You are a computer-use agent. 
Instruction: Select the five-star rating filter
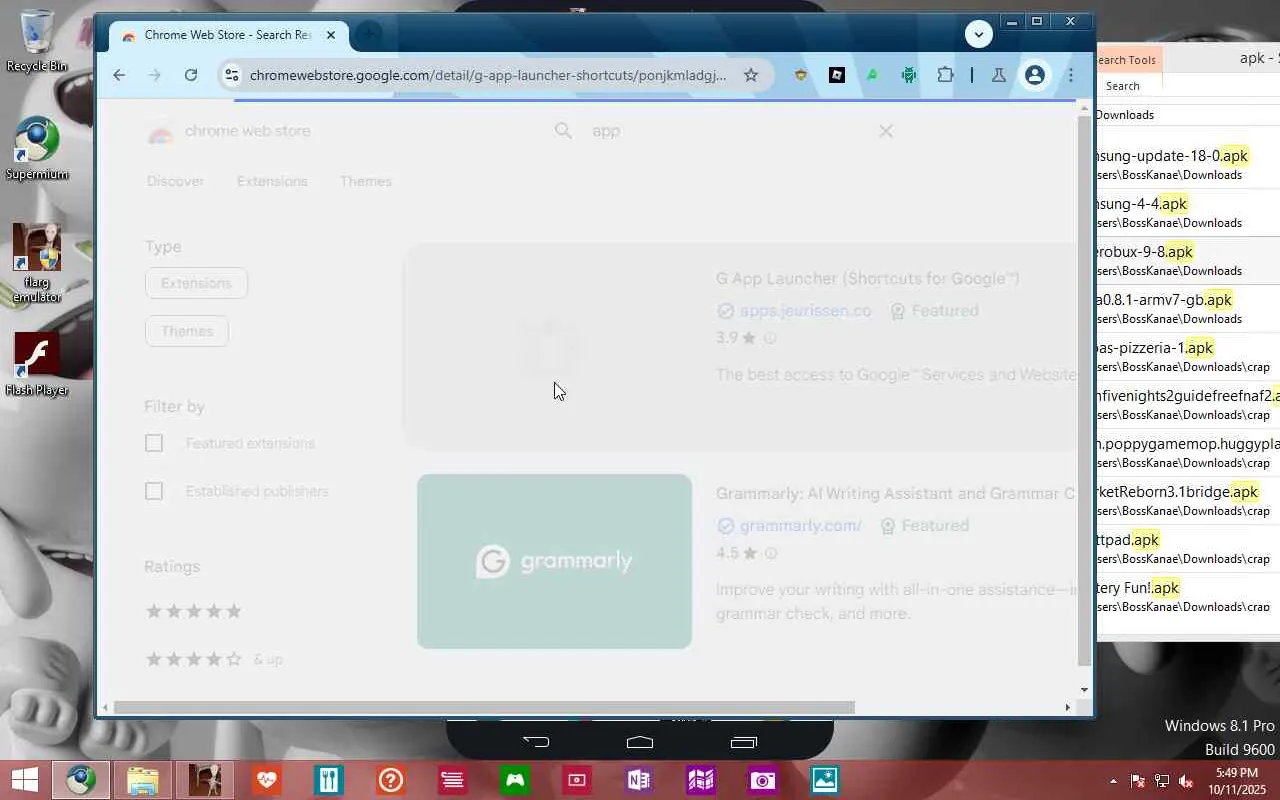[x=194, y=611]
